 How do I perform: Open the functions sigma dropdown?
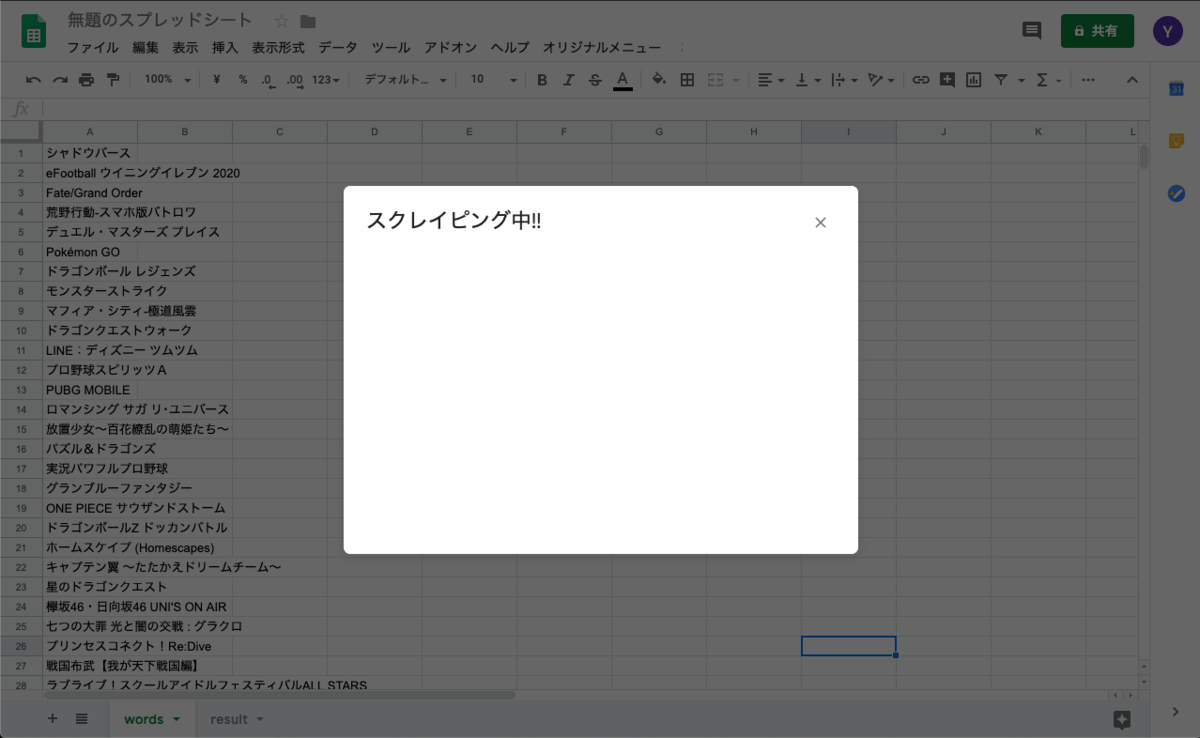[1048, 80]
